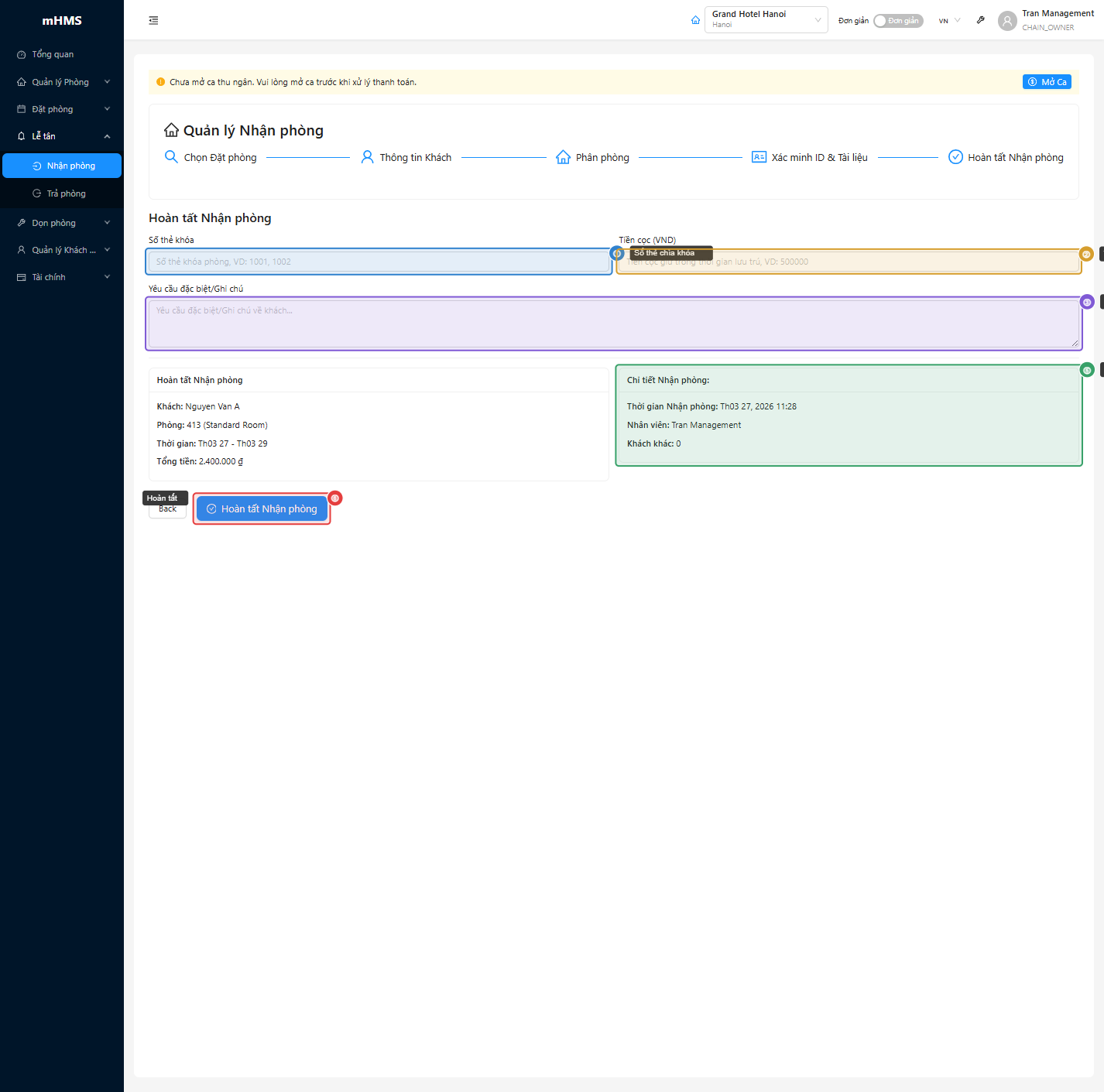1104x1092 pixels.
Task: Expand the Quản lý Phòng menu
Action: pos(21,81)
